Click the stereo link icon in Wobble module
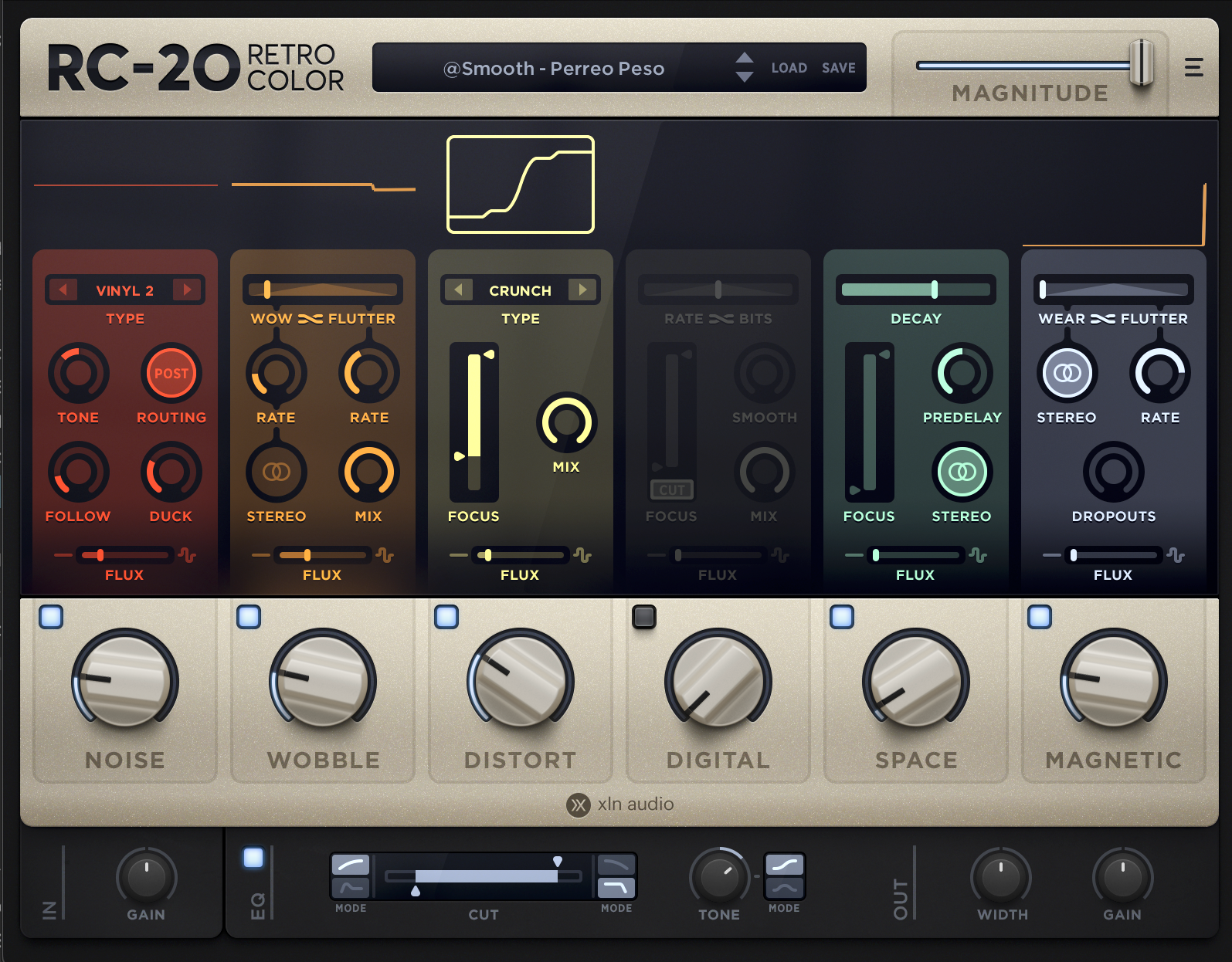Viewport: 1232px width, 962px height. pos(277,472)
